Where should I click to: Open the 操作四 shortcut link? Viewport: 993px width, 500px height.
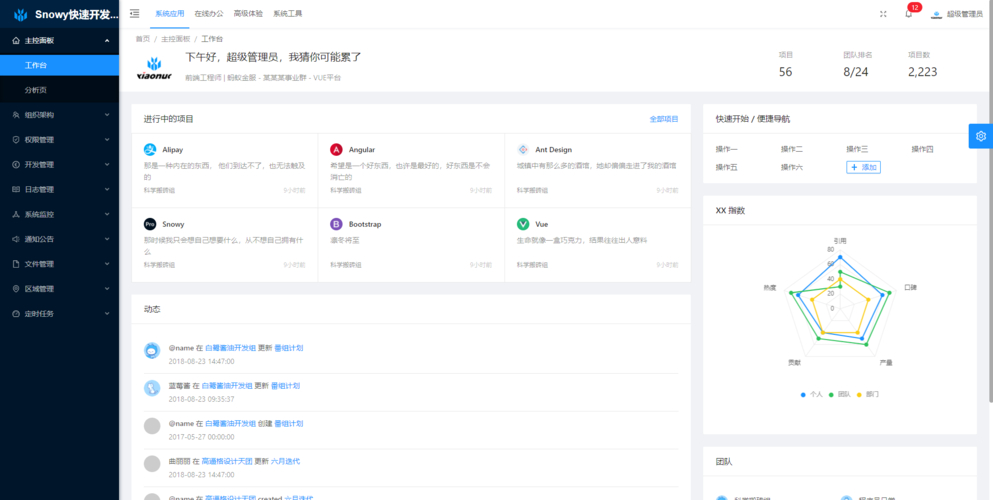click(x=922, y=149)
